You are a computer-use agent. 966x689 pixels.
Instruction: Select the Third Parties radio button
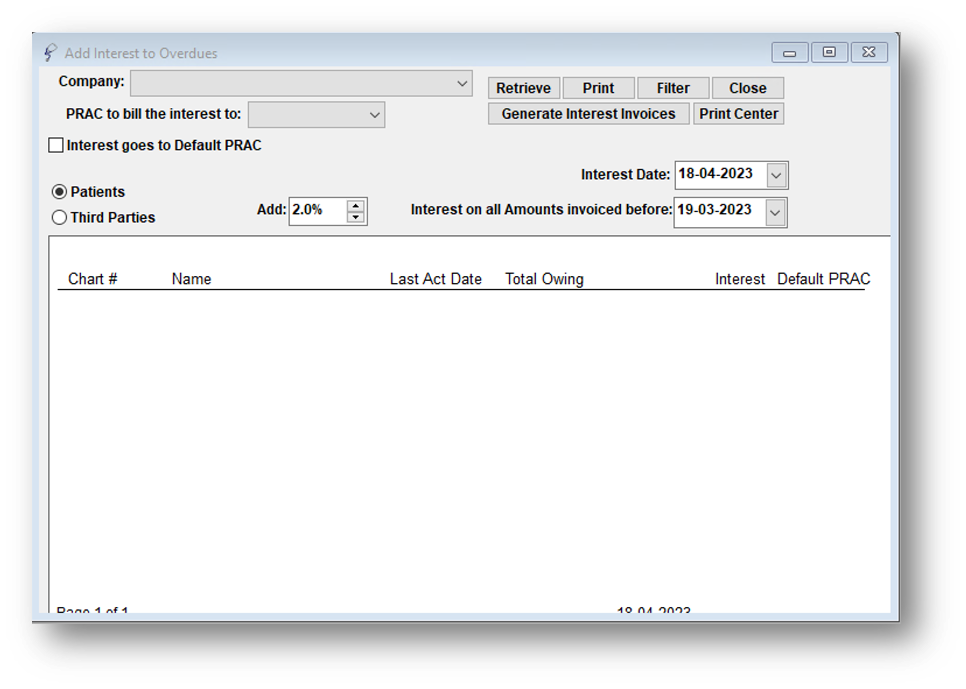click(x=59, y=218)
